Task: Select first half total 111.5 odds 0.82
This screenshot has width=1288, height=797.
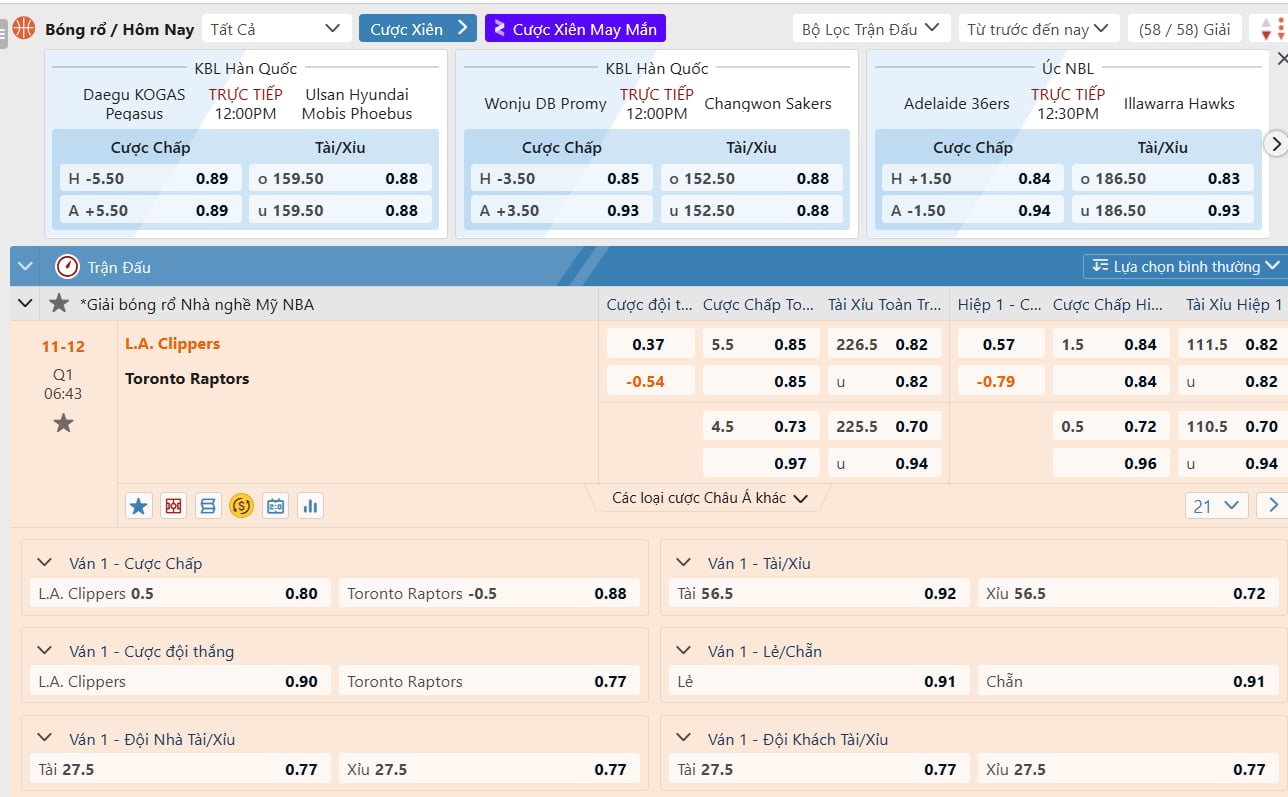Action: [x=1232, y=344]
